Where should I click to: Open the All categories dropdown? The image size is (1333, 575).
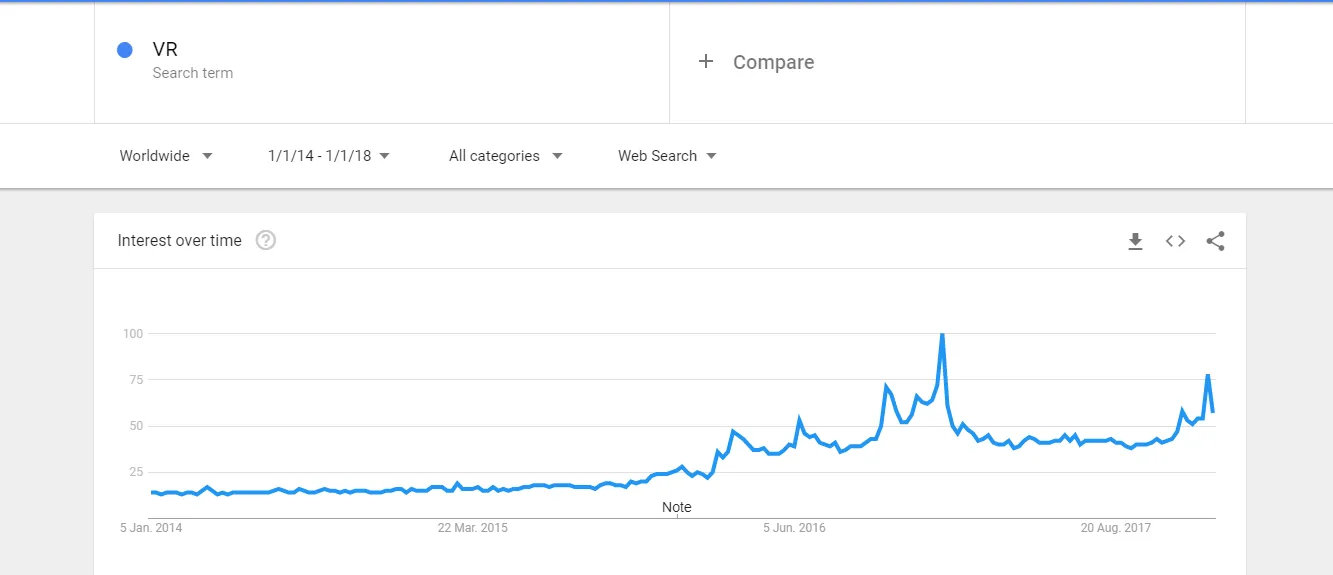pos(505,156)
